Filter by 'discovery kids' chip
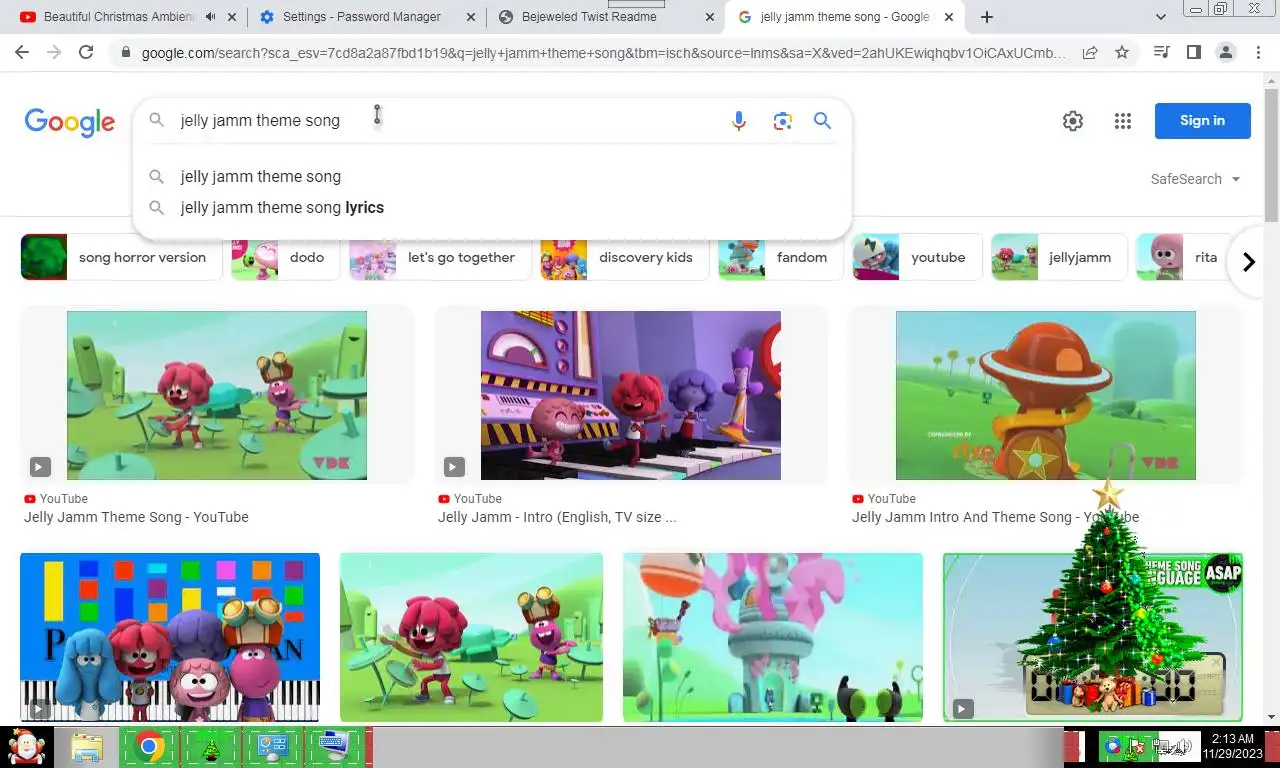Image resolution: width=1280 pixels, height=768 pixels. click(623, 257)
